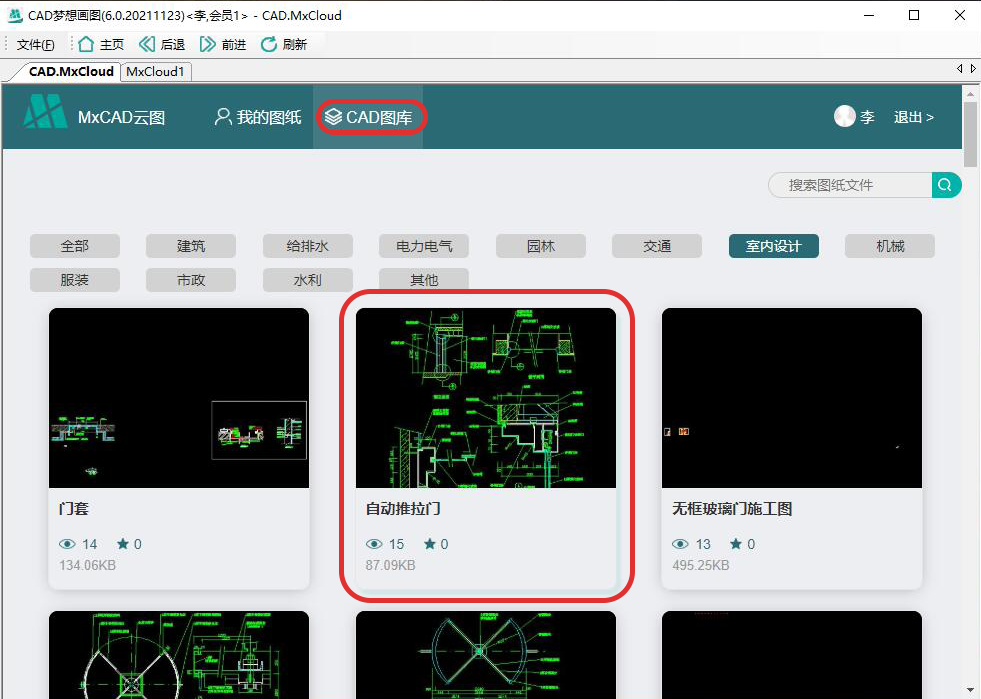Select the 交通 category filter
Image resolution: width=981 pixels, height=699 pixels.
click(x=657, y=246)
